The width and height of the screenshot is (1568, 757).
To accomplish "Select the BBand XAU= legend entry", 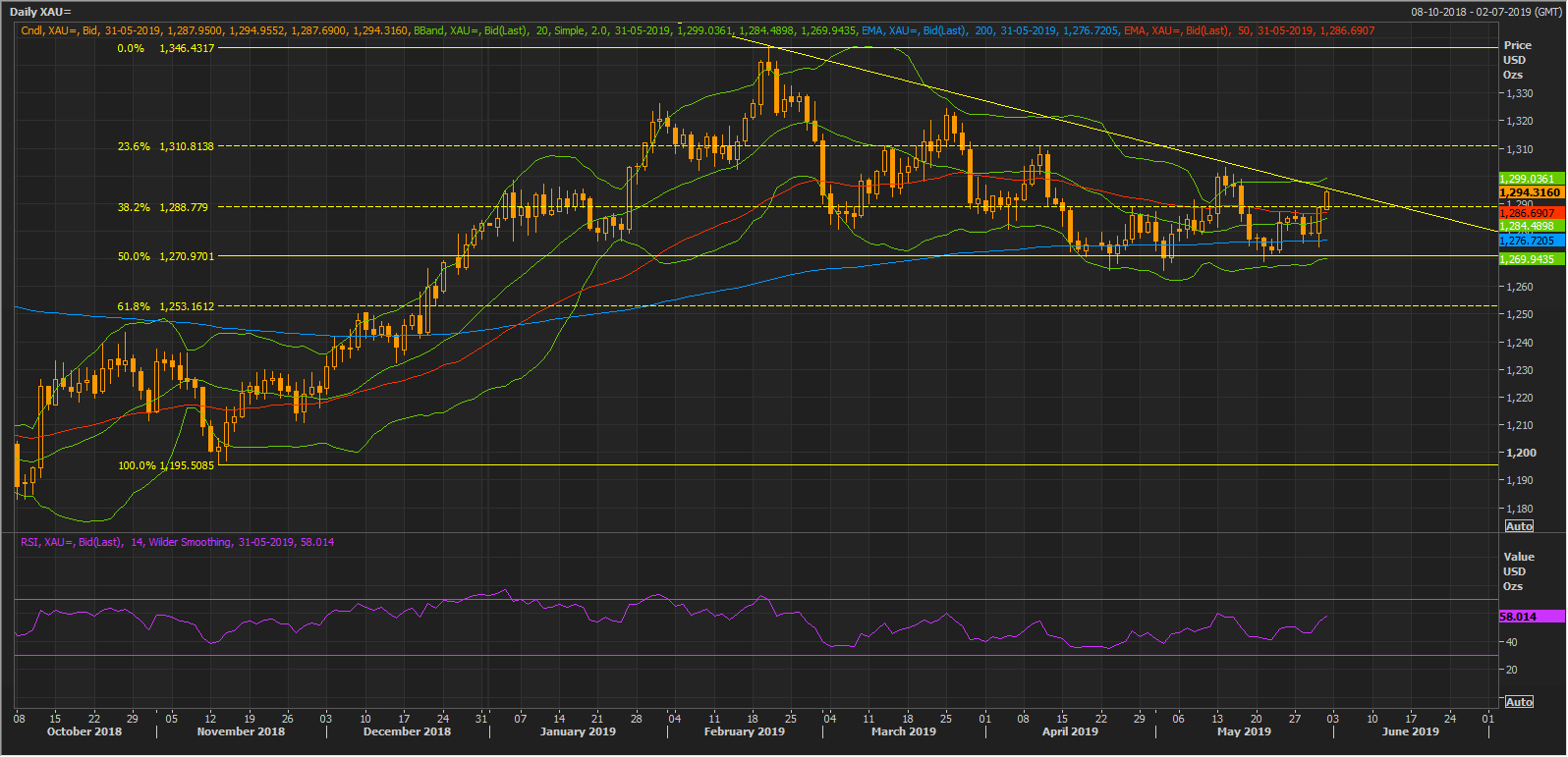I will 635,30.
